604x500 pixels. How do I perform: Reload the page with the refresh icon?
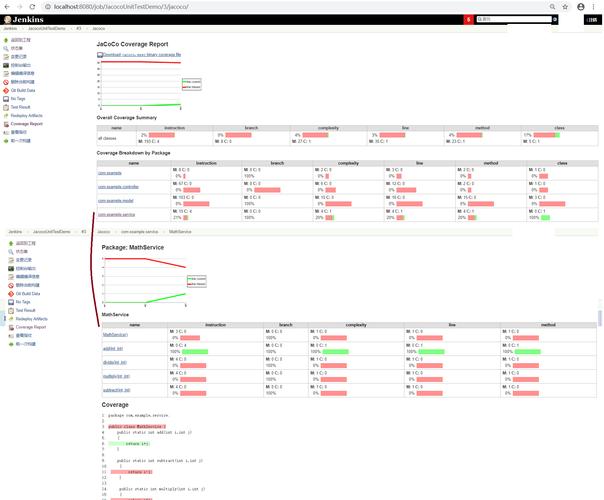(32, 7)
